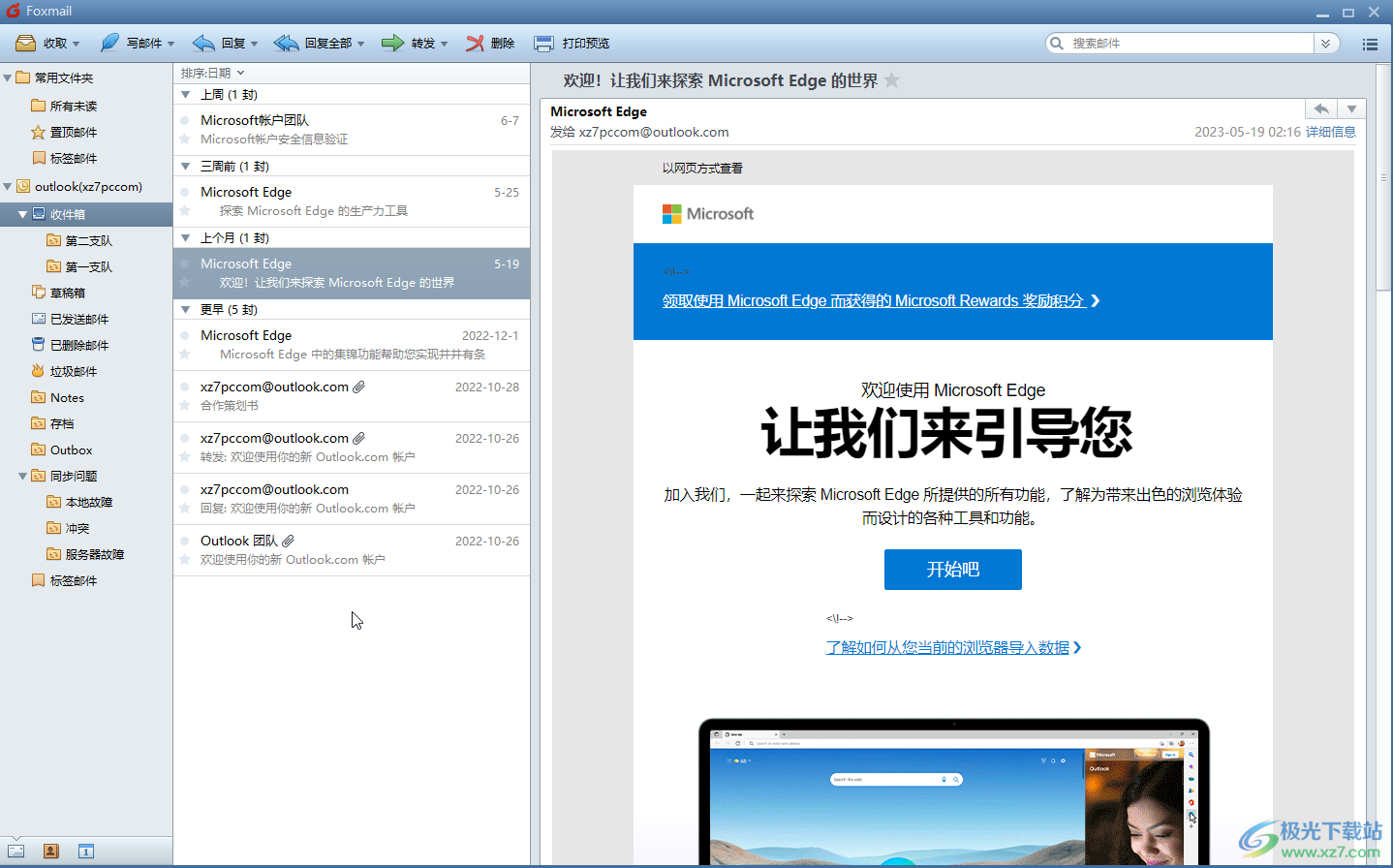Toggle star on 探索 Microsoft Edge 的生产力工具 email
Viewport: 1393px width, 868px height.
(x=184, y=211)
